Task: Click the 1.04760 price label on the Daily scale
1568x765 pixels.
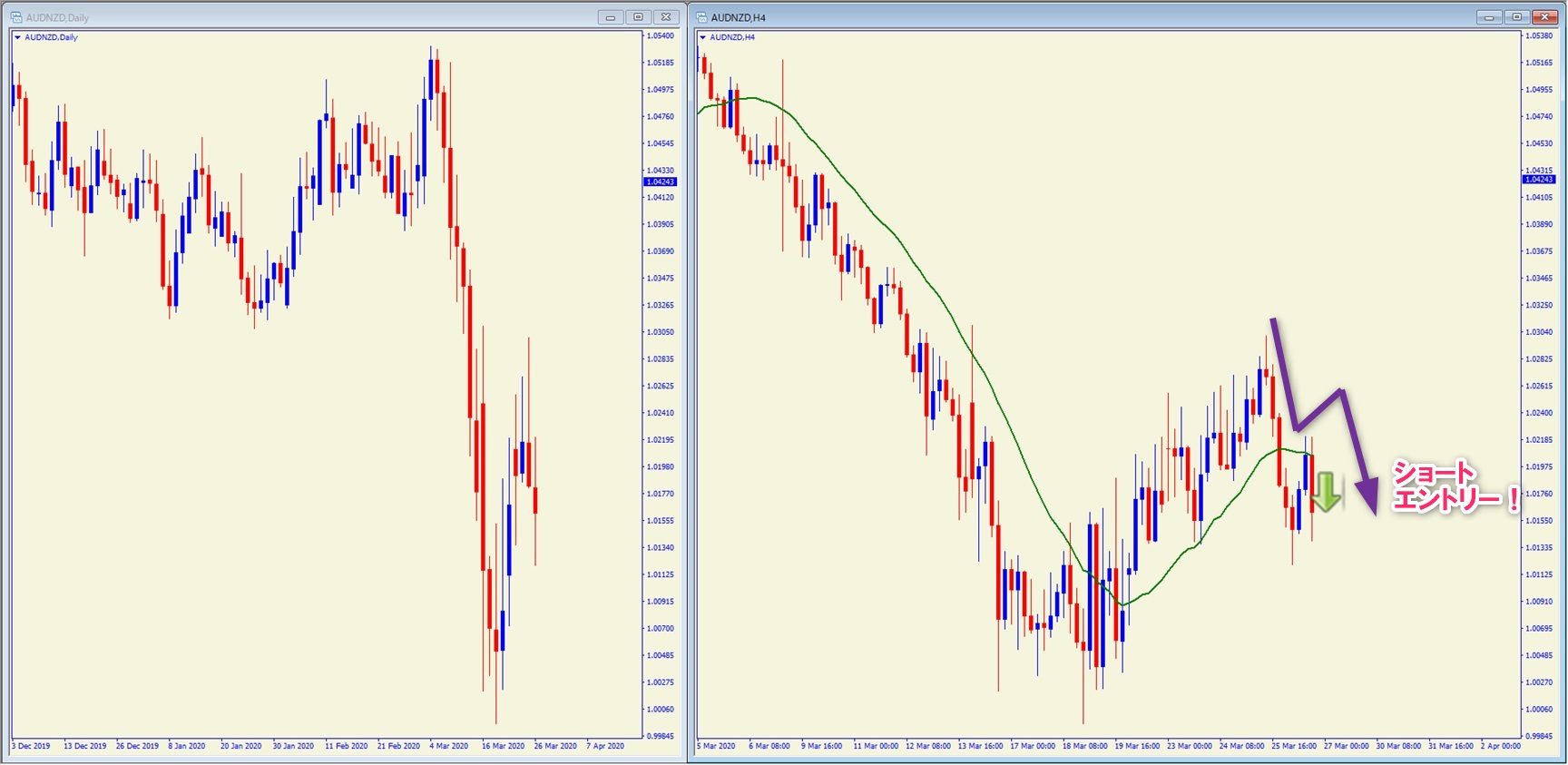Action: coord(661,116)
